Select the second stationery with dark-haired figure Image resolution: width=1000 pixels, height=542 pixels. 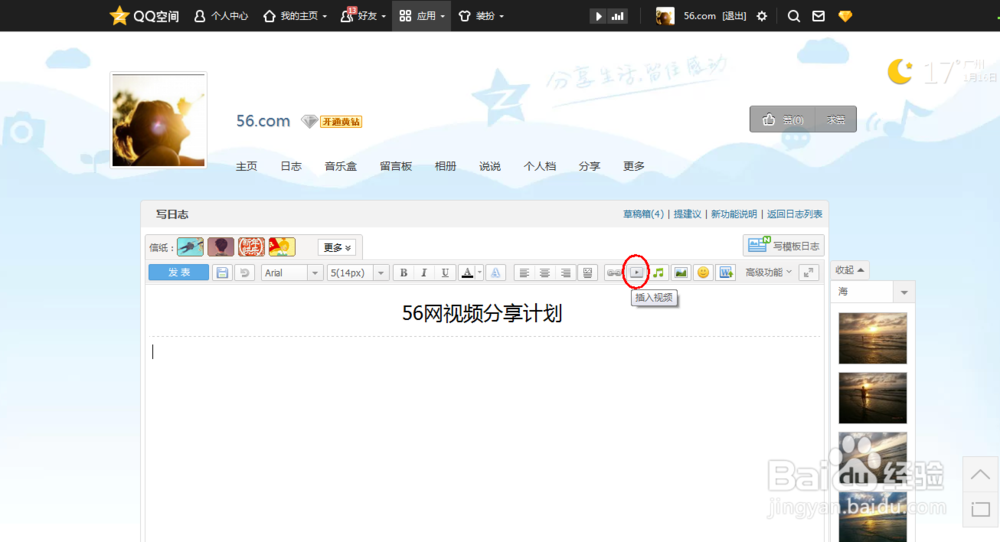pos(221,247)
